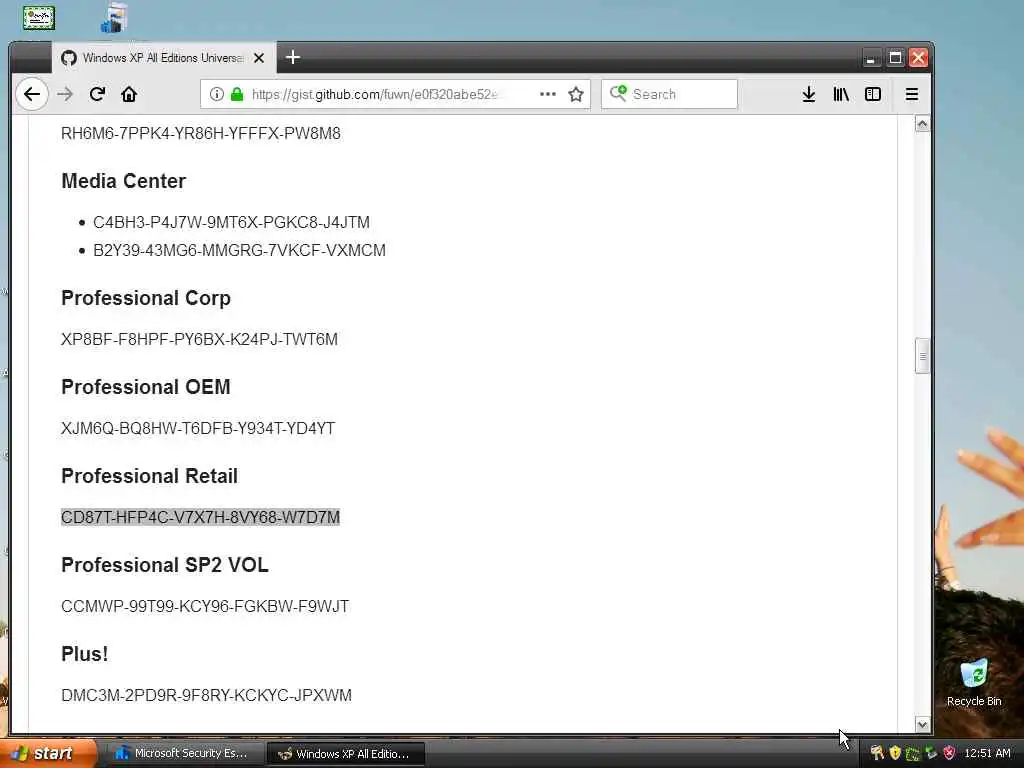Image resolution: width=1024 pixels, height=768 pixels.
Task: Reload the page with the refresh icon
Action: 97,94
